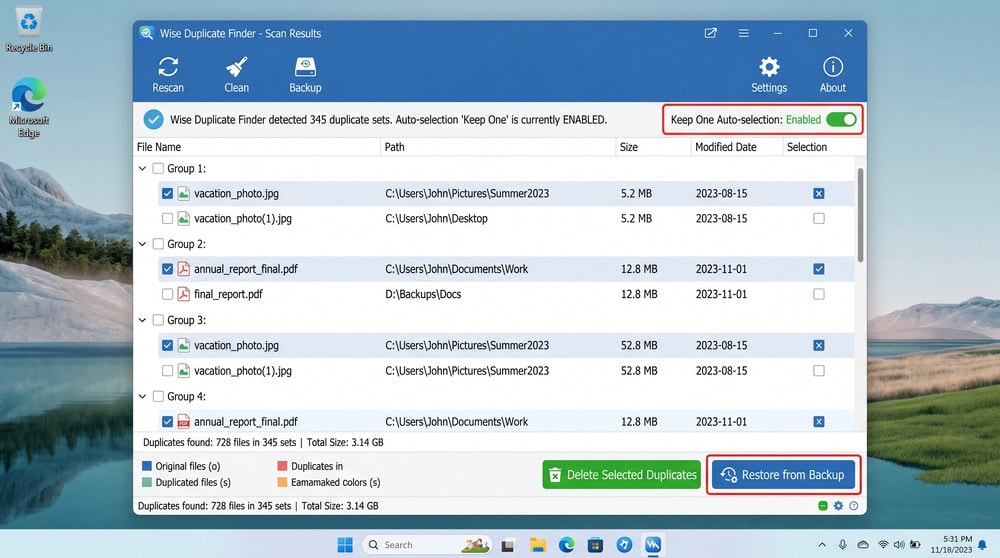Click the microphone tray icon
Screen dimensions: 1000x558
[842, 545]
